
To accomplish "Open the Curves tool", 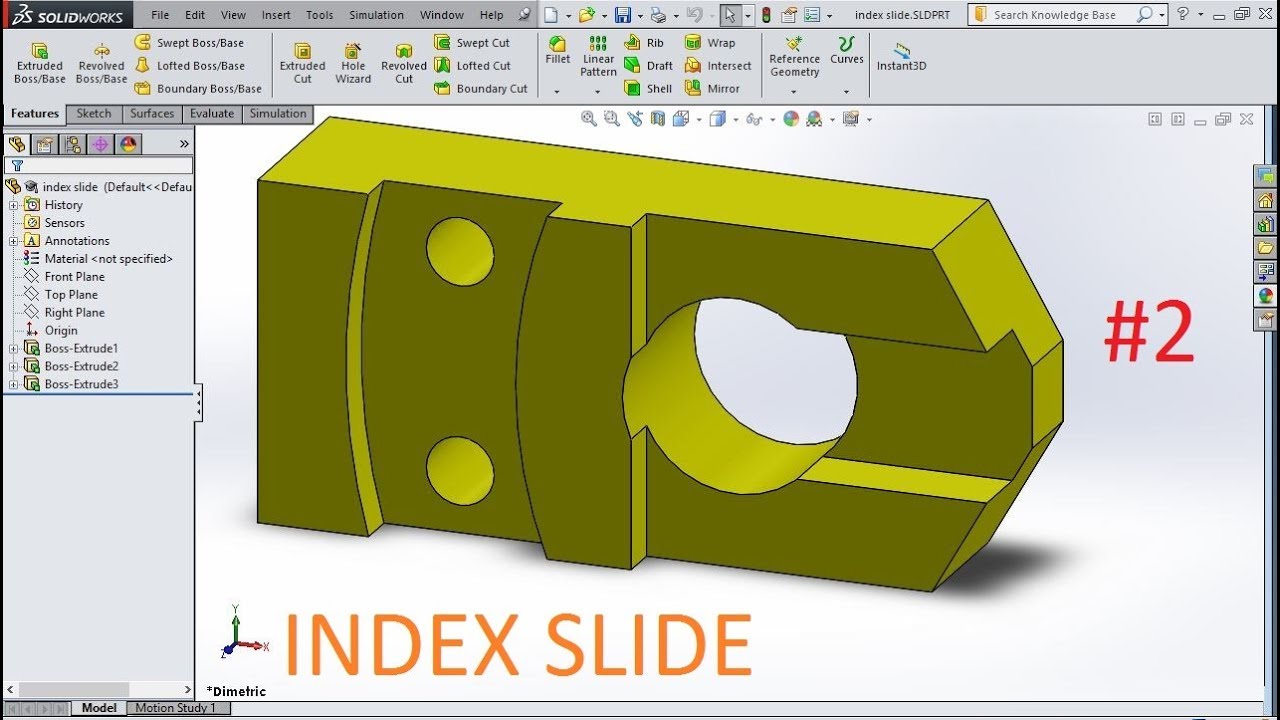I will pyautogui.click(x=847, y=51).
